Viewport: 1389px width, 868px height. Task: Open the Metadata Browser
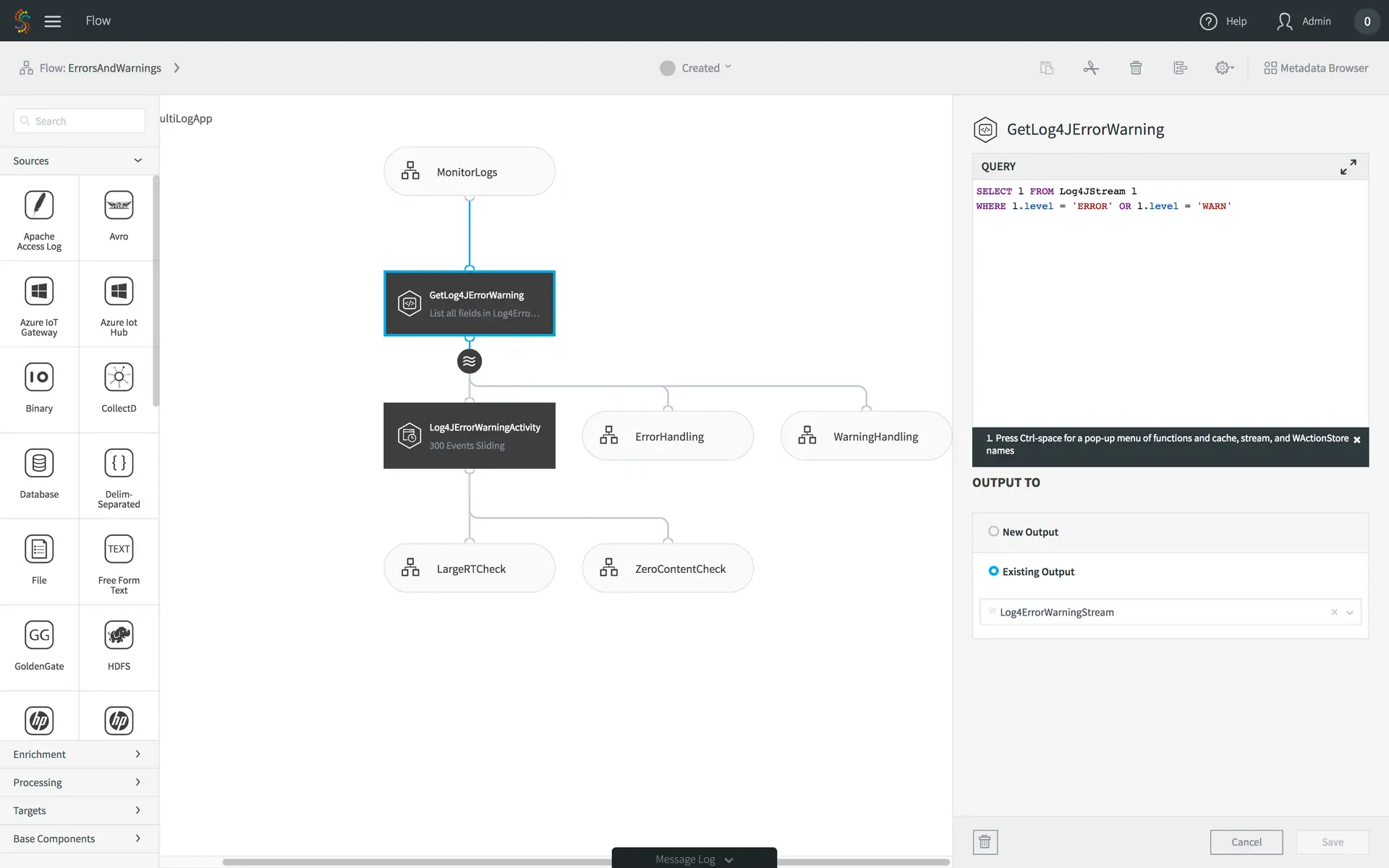point(1316,68)
